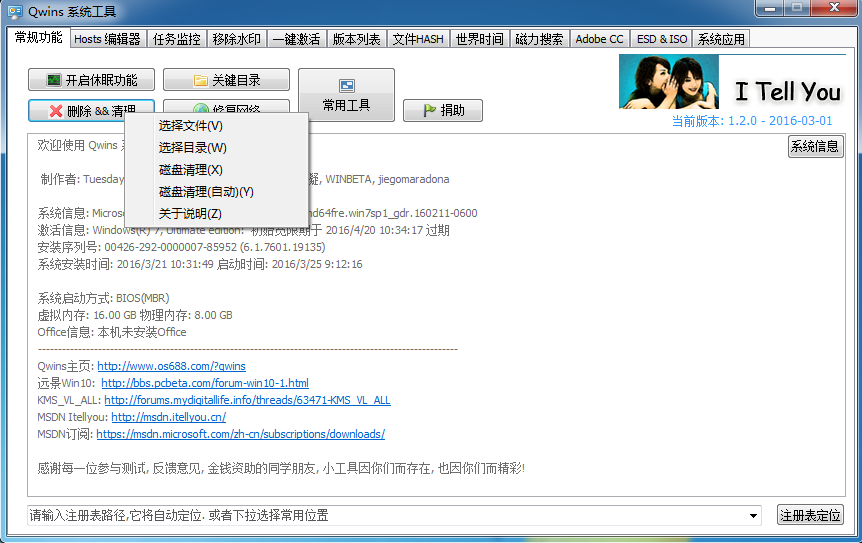Click the 修复网络 button

point(226,107)
